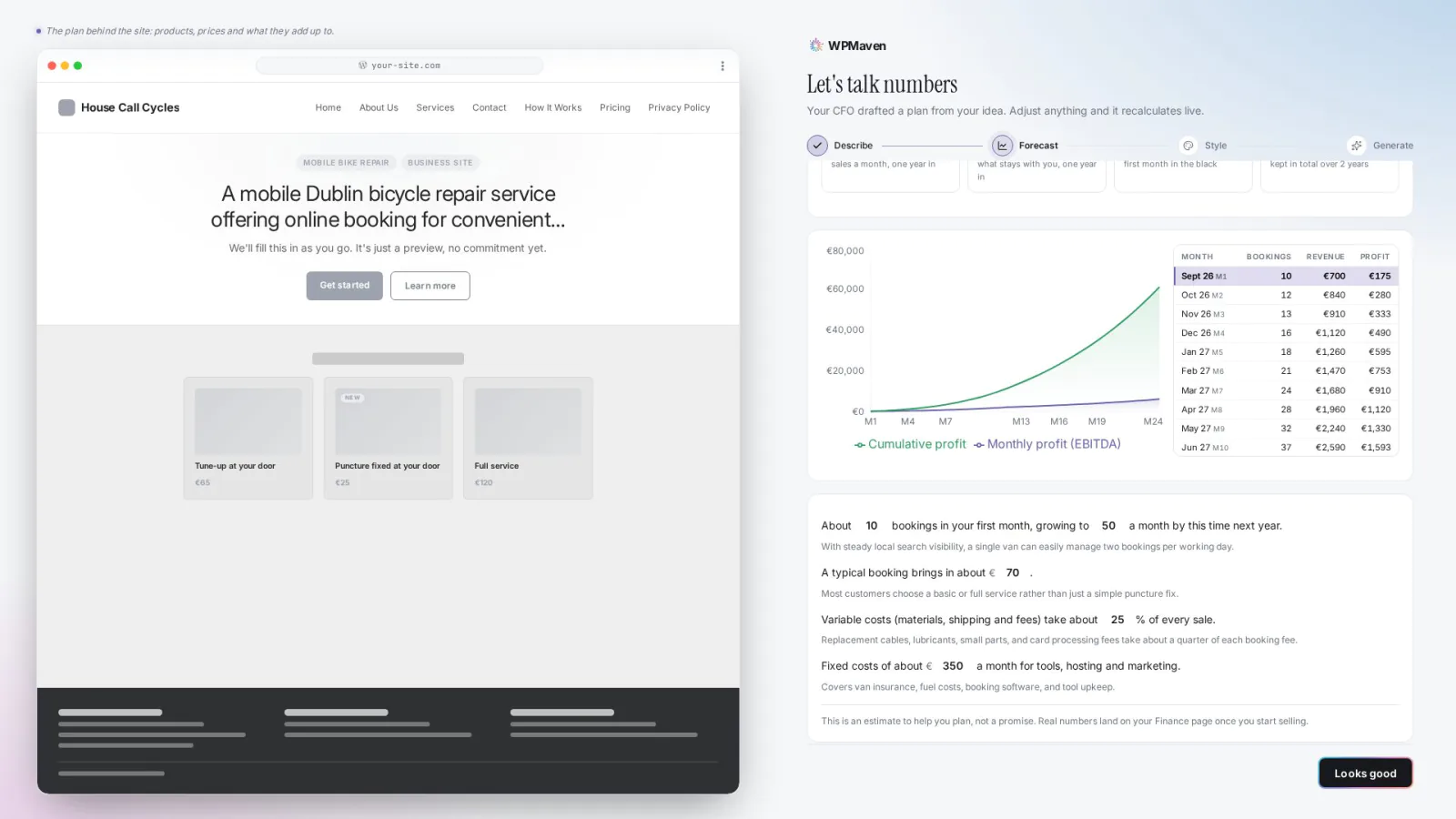Click the Learn more button
The width and height of the screenshot is (1456, 819).
coord(430,286)
